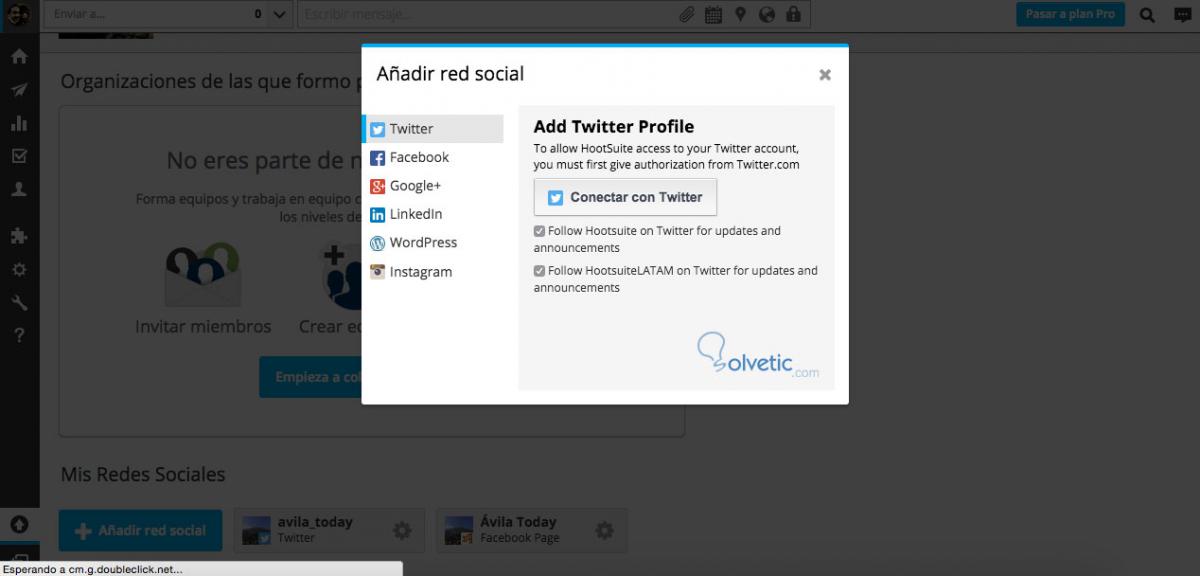Open the Settings gear icon in sidebar

(18, 270)
